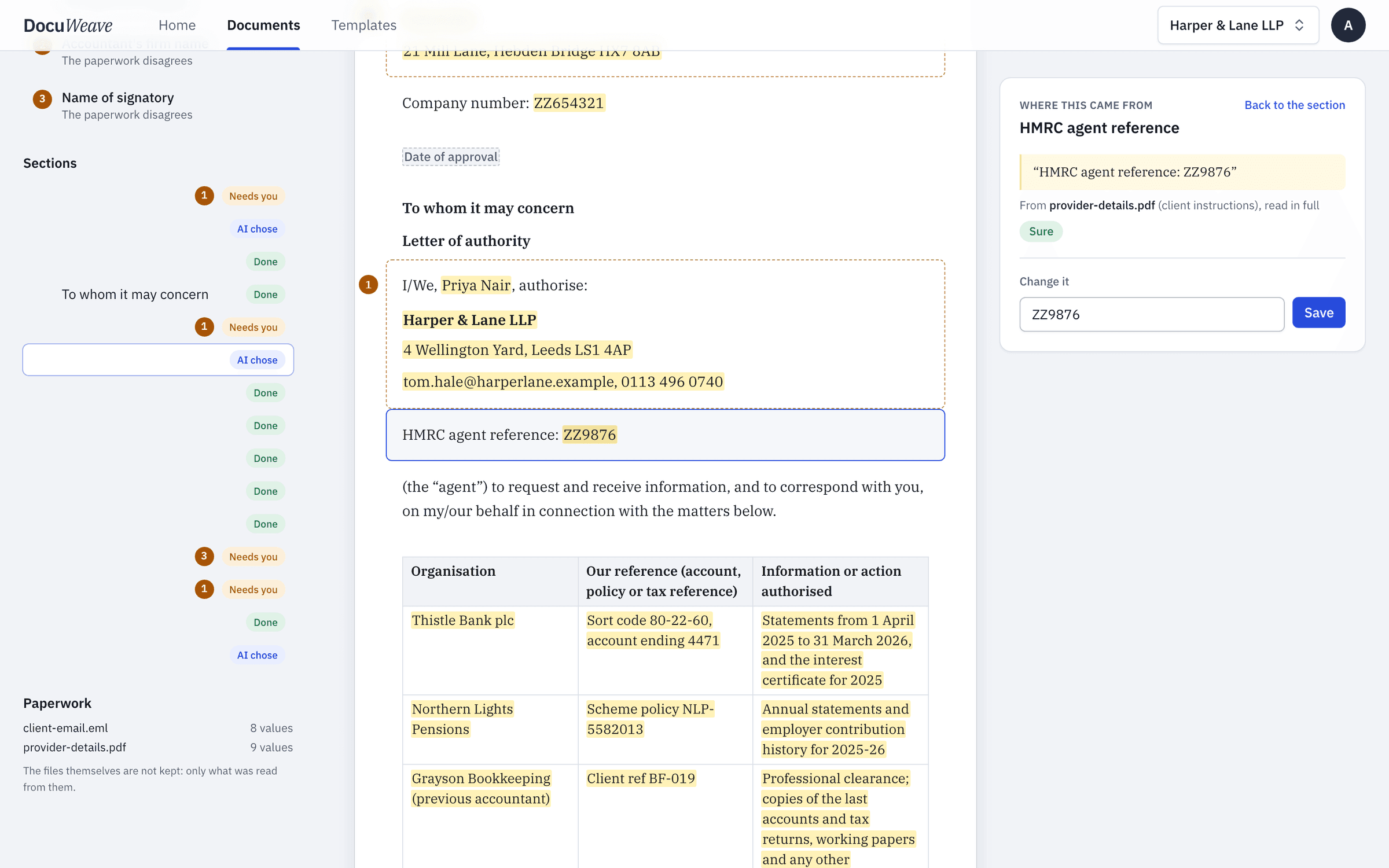Open the DocuWeave logo home link
1389x868 pixels.
[68, 25]
